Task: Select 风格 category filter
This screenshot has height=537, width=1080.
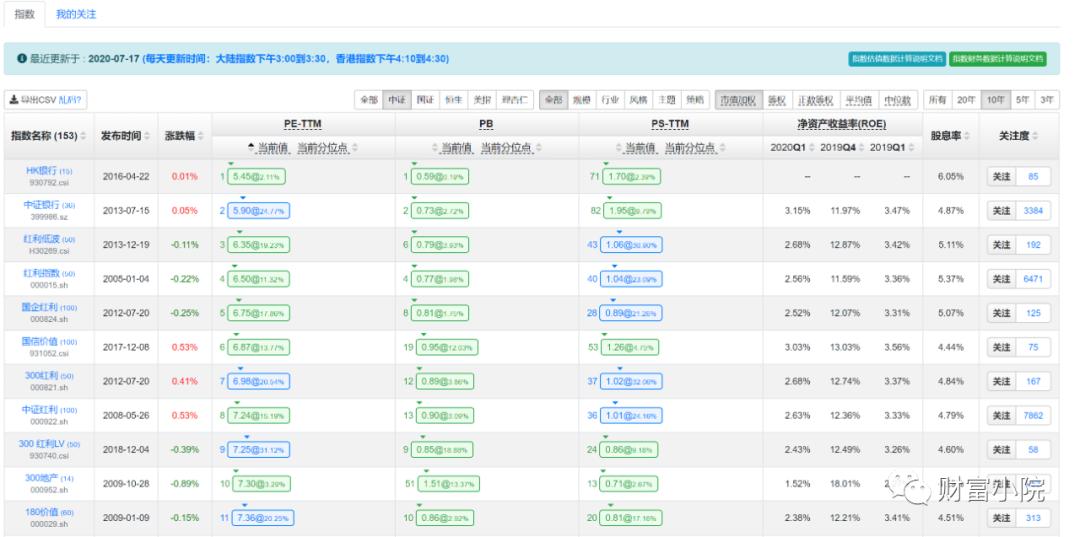Action: click(638, 100)
